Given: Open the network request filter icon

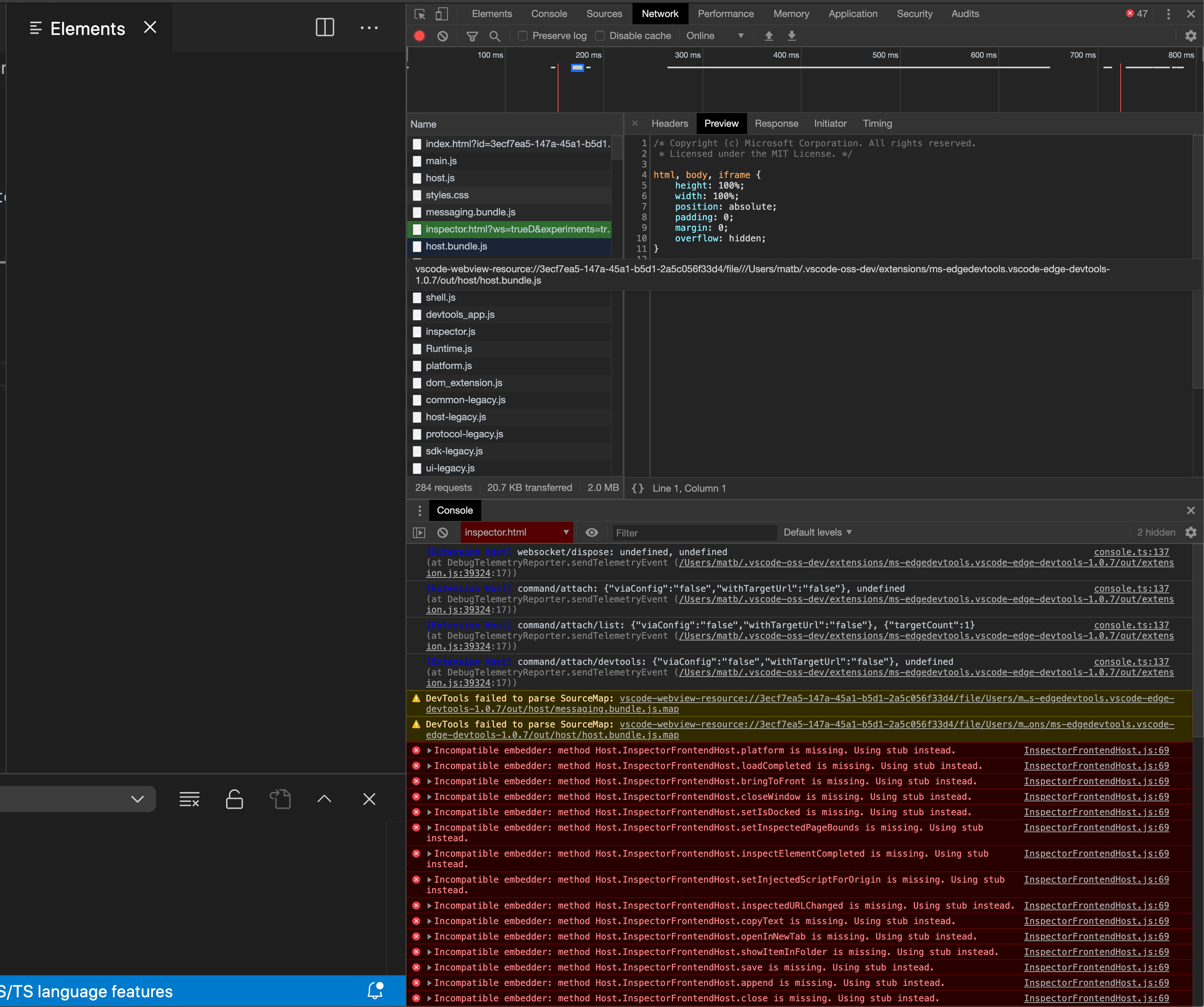Looking at the screenshot, I should 472,35.
